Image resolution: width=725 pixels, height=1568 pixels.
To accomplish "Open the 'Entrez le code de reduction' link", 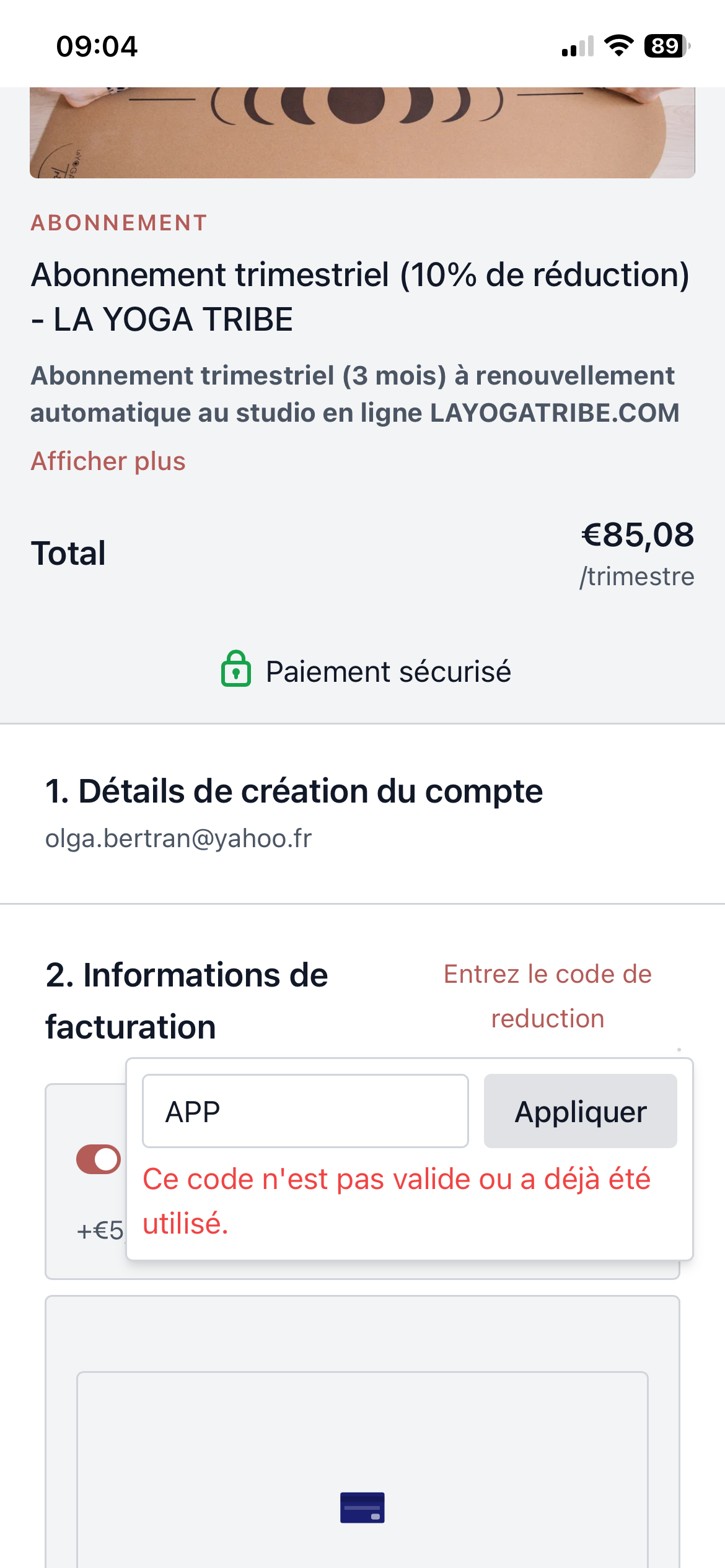I will coord(548,996).
